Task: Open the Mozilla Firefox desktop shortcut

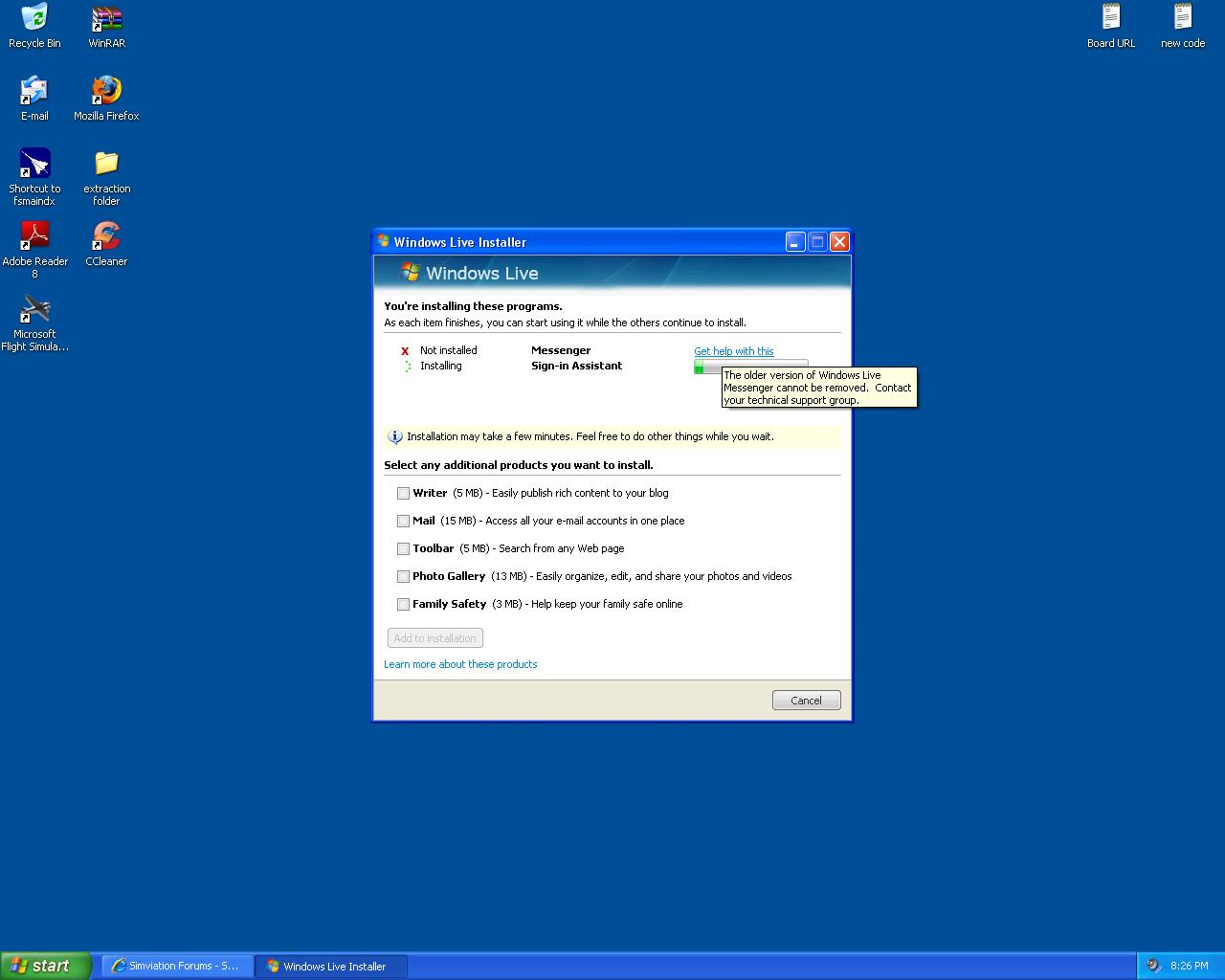Action: click(x=106, y=91)
